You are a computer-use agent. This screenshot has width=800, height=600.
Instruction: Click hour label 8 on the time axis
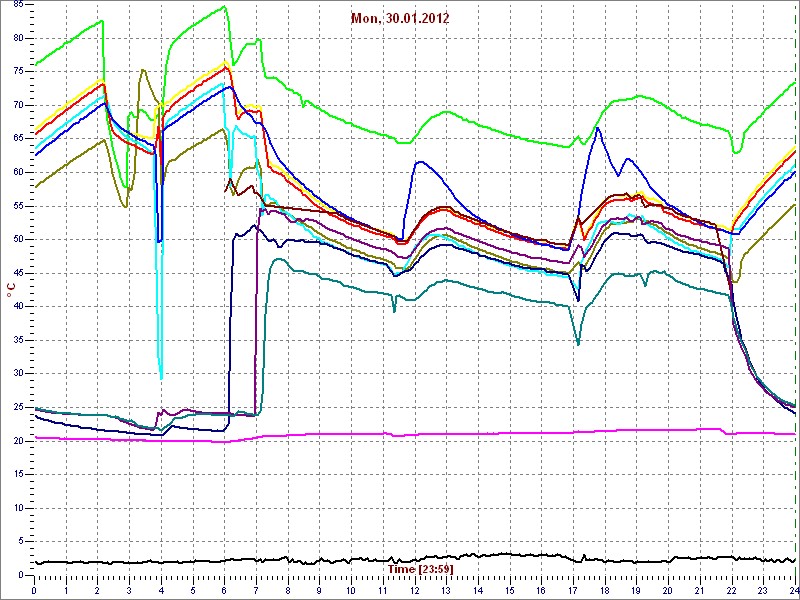288,590
